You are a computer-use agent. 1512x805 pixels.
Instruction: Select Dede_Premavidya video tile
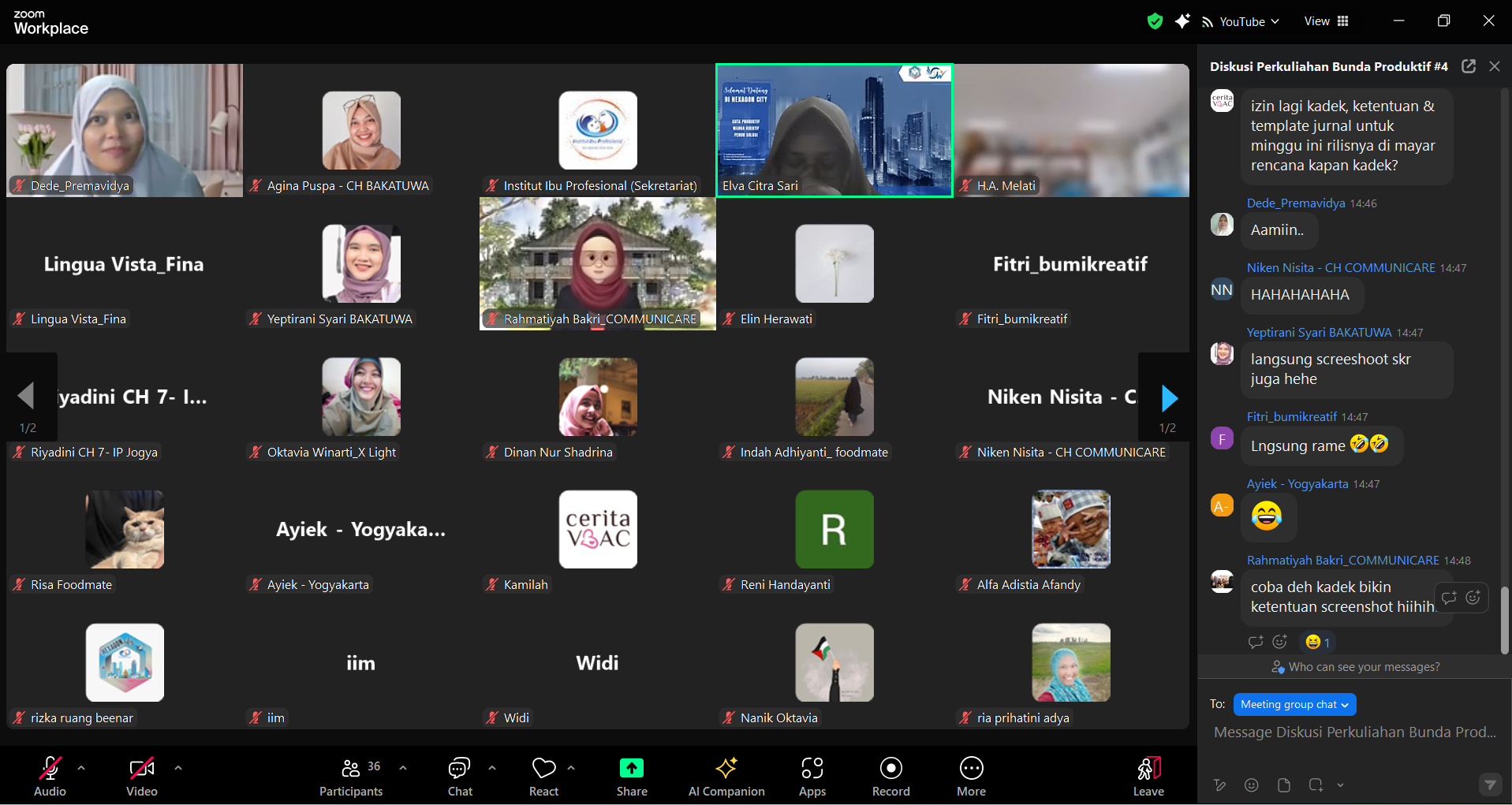tap(125, 130)
